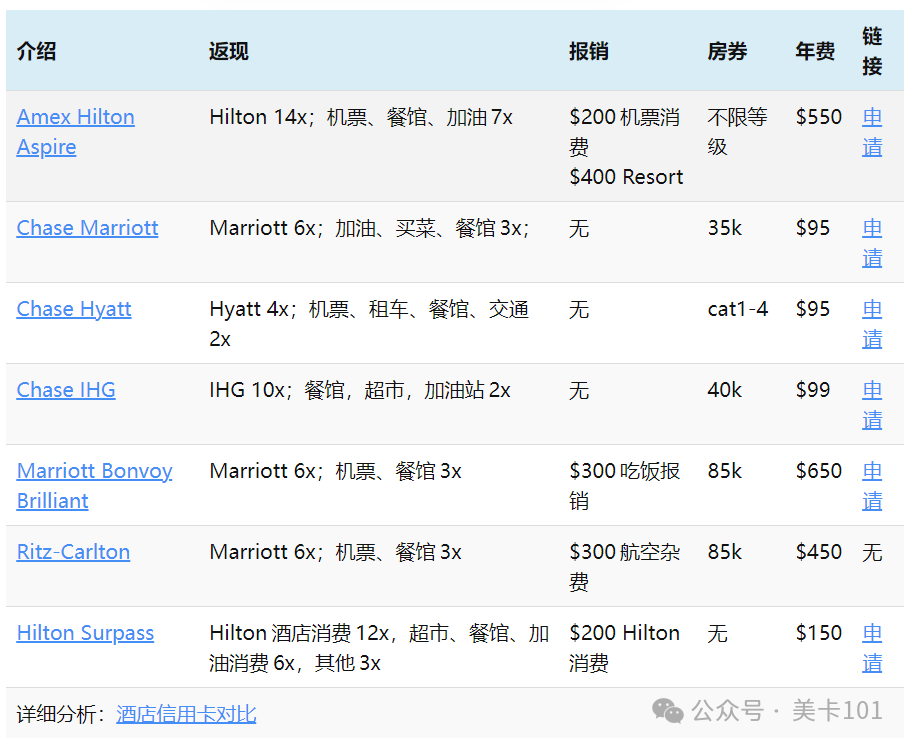
Task: Click the 详细分析 label text
Action: click(62, 714)
